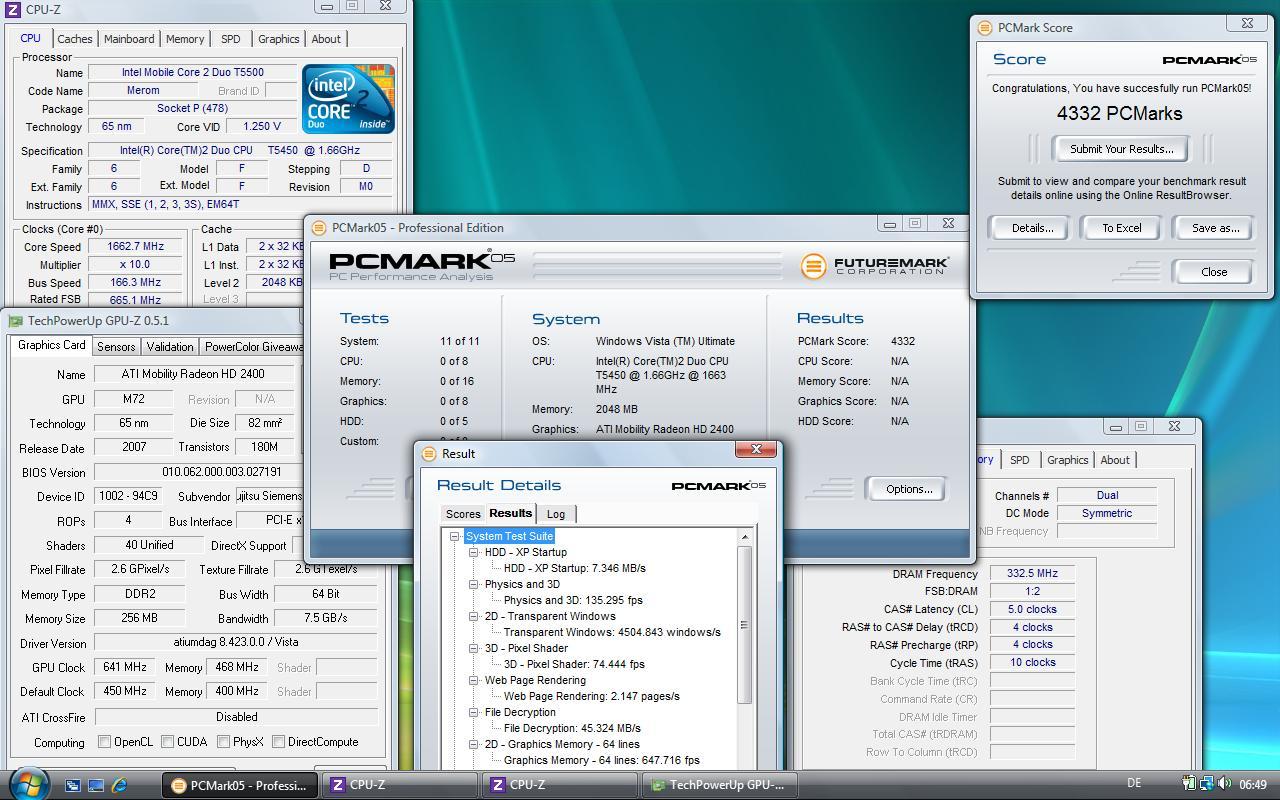This screenshot has height=800, width=1280.
Task: Toggle the CUDA checkbox in GPU-Z
Action: pyautogui.click(x=168, y=742)
